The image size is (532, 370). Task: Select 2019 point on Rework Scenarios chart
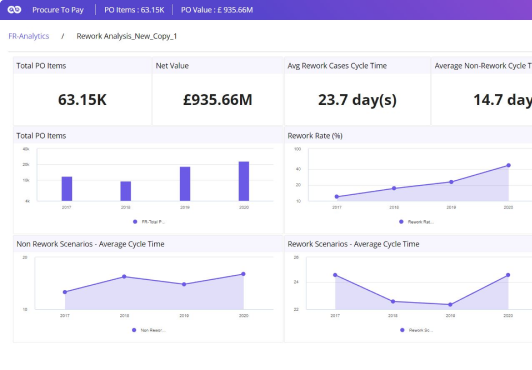pos(450,305)
